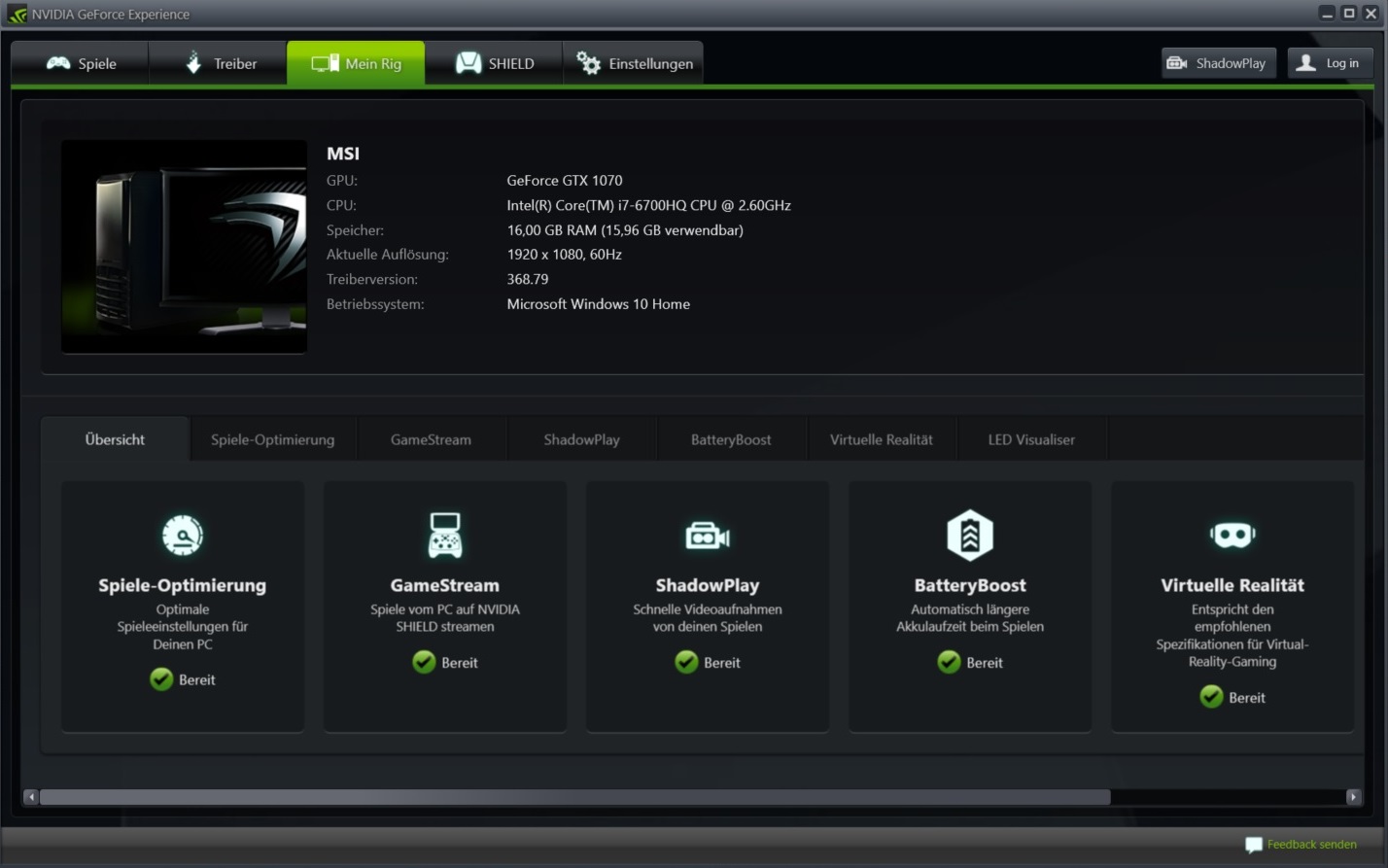Image resolution: width=1388 pixels, height=868 pixels.
Task: Click the ShadowPlay card heading
Action: 708,585
